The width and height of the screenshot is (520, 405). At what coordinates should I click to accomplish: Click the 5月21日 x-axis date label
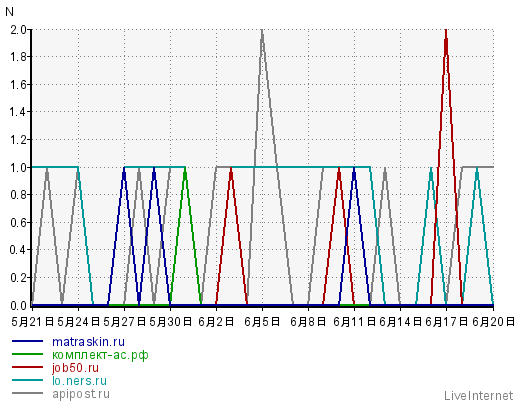tap(33, 322)
